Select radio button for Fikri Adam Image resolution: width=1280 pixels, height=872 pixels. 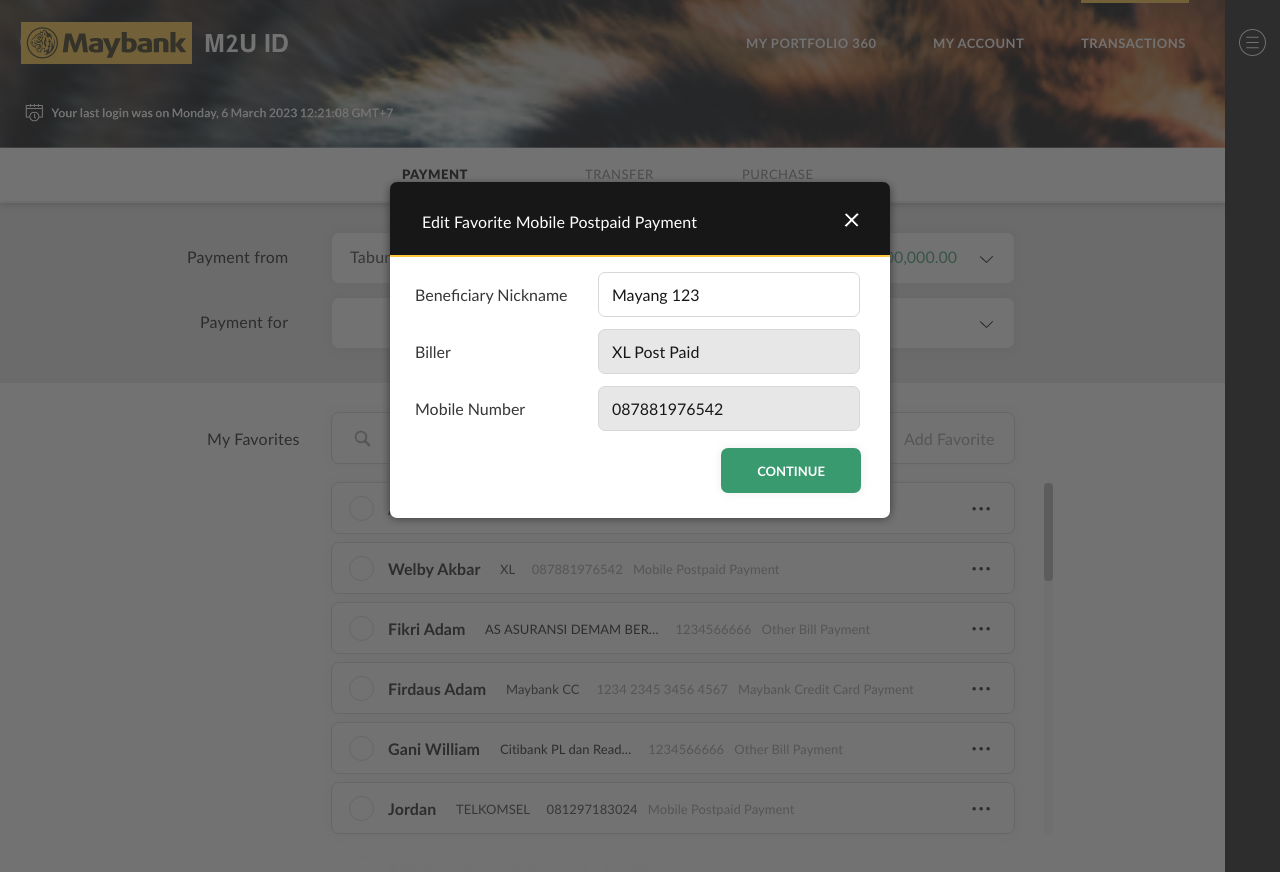361,629
